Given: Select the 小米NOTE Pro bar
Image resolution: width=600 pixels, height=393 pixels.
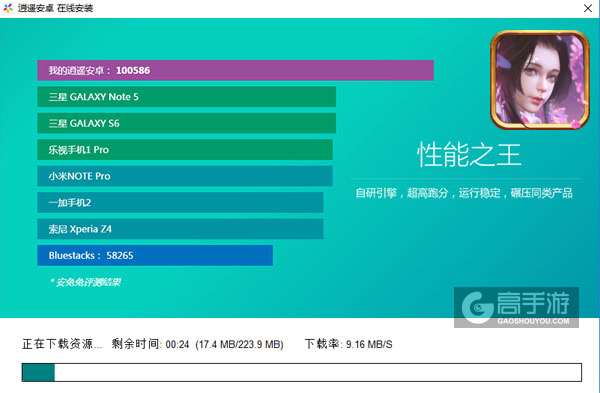Looking at the screenshot, I should [x=185, y=176].
